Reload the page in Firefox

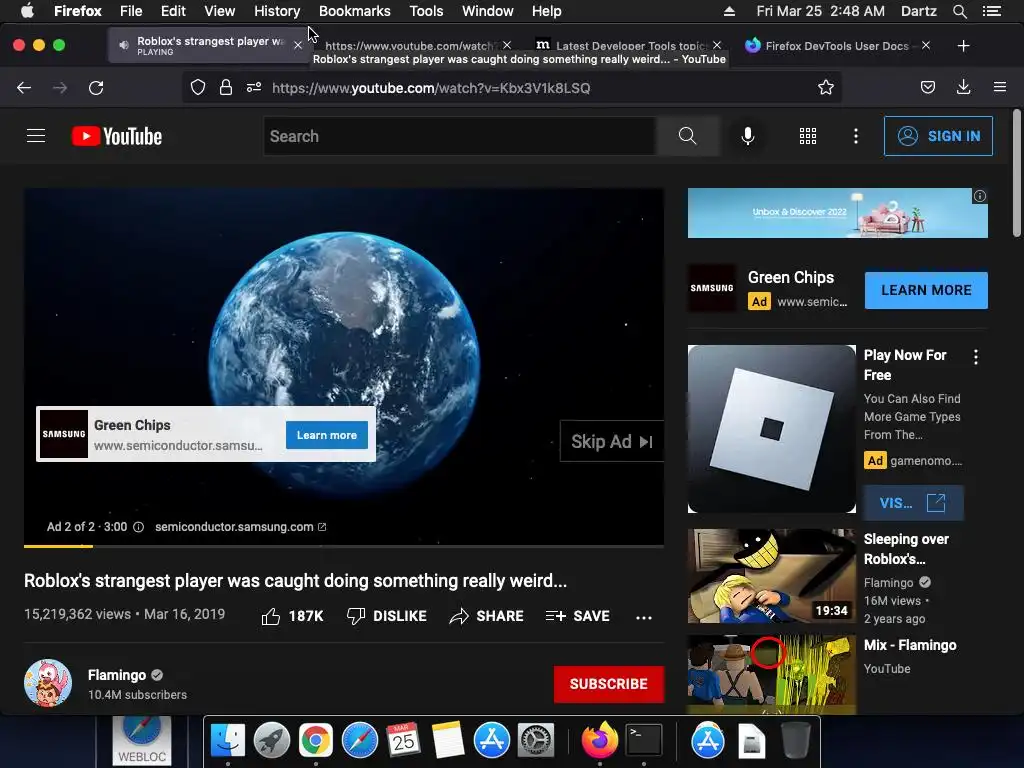(96, 88)
